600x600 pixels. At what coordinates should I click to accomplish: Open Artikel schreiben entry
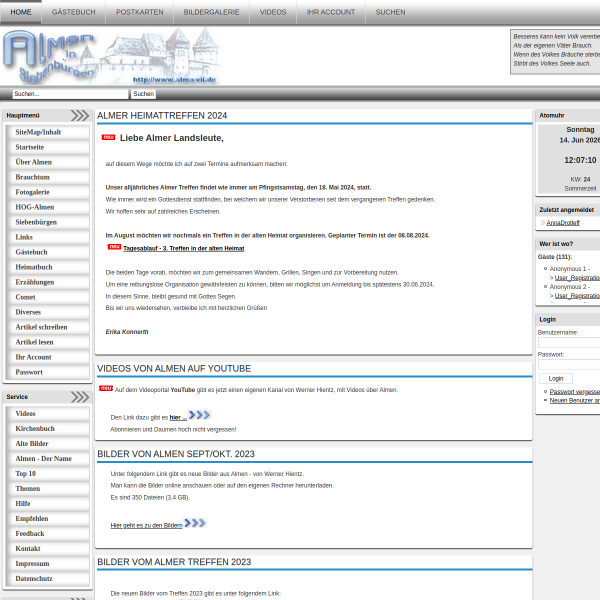coord(48,327)
